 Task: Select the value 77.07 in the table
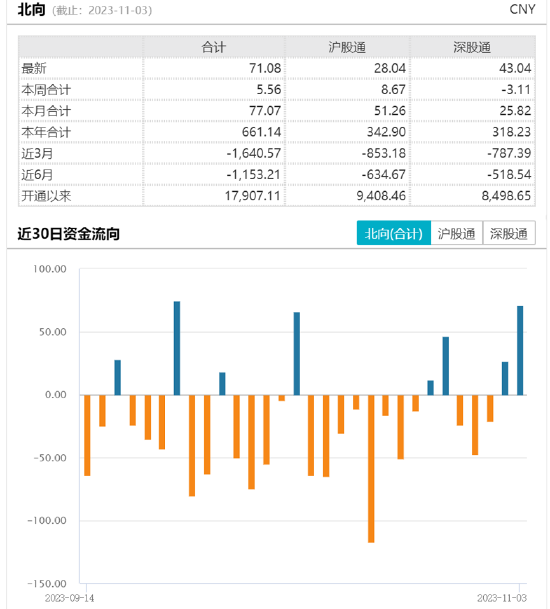[x=265, y=111]
